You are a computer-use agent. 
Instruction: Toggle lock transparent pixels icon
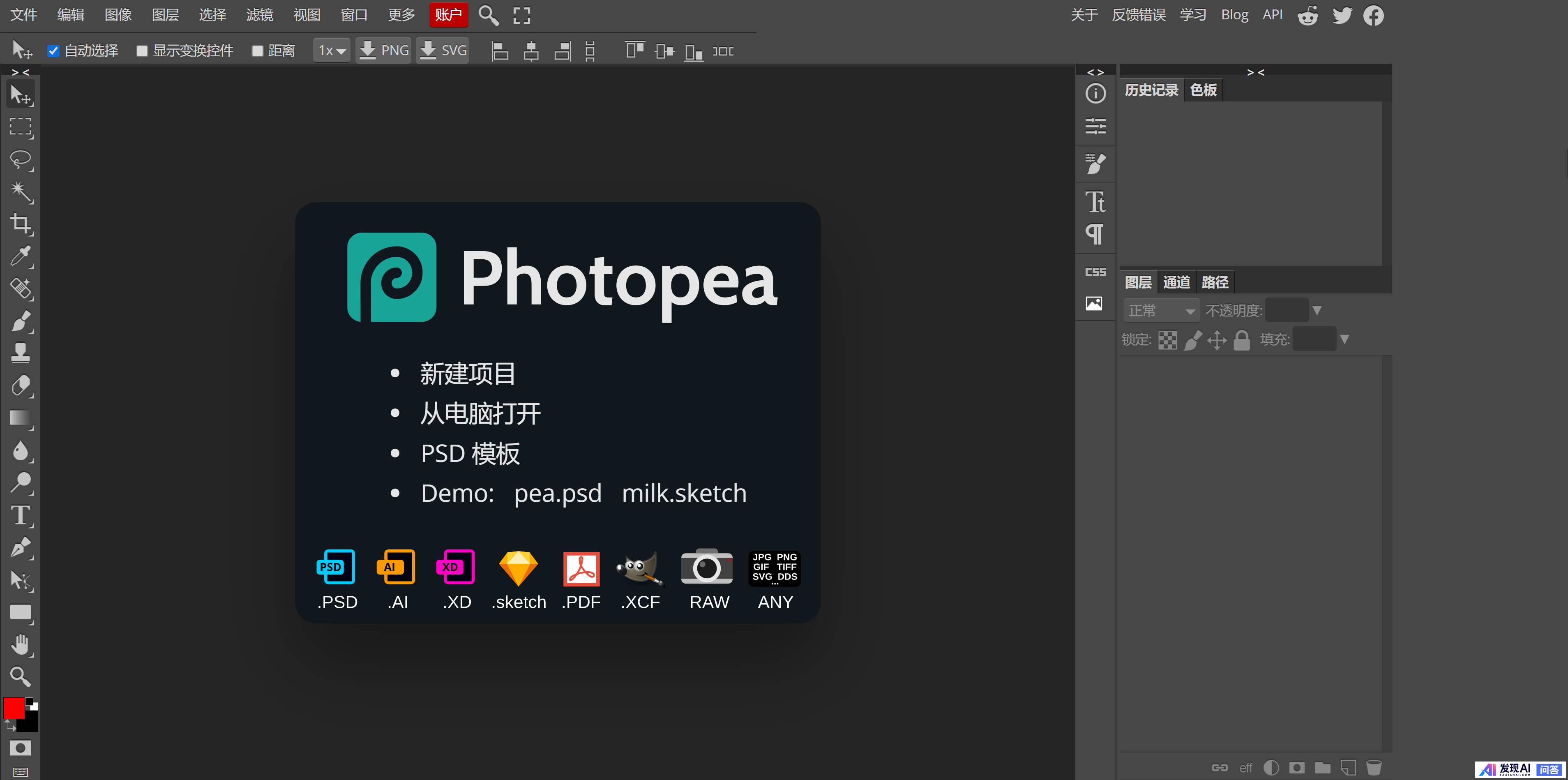1167,340
